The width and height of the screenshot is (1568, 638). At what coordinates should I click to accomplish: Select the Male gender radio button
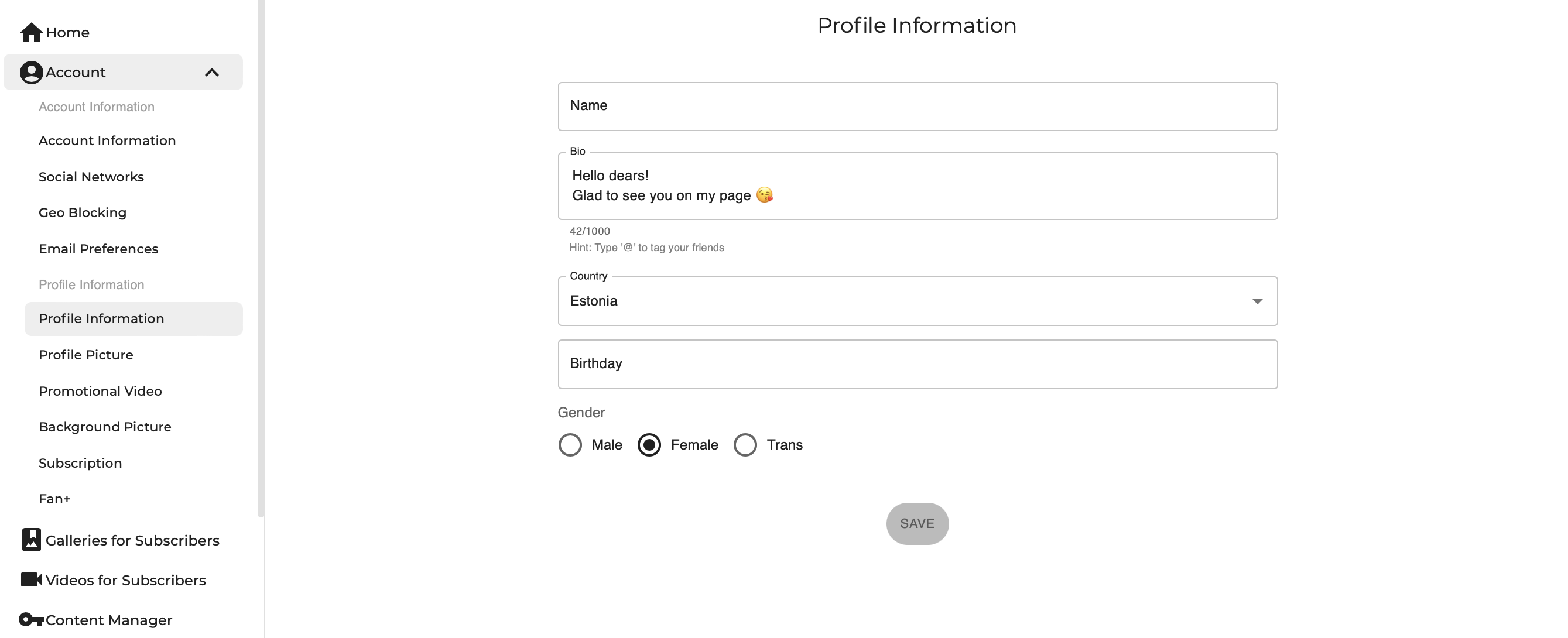click(x=570, y=445)
